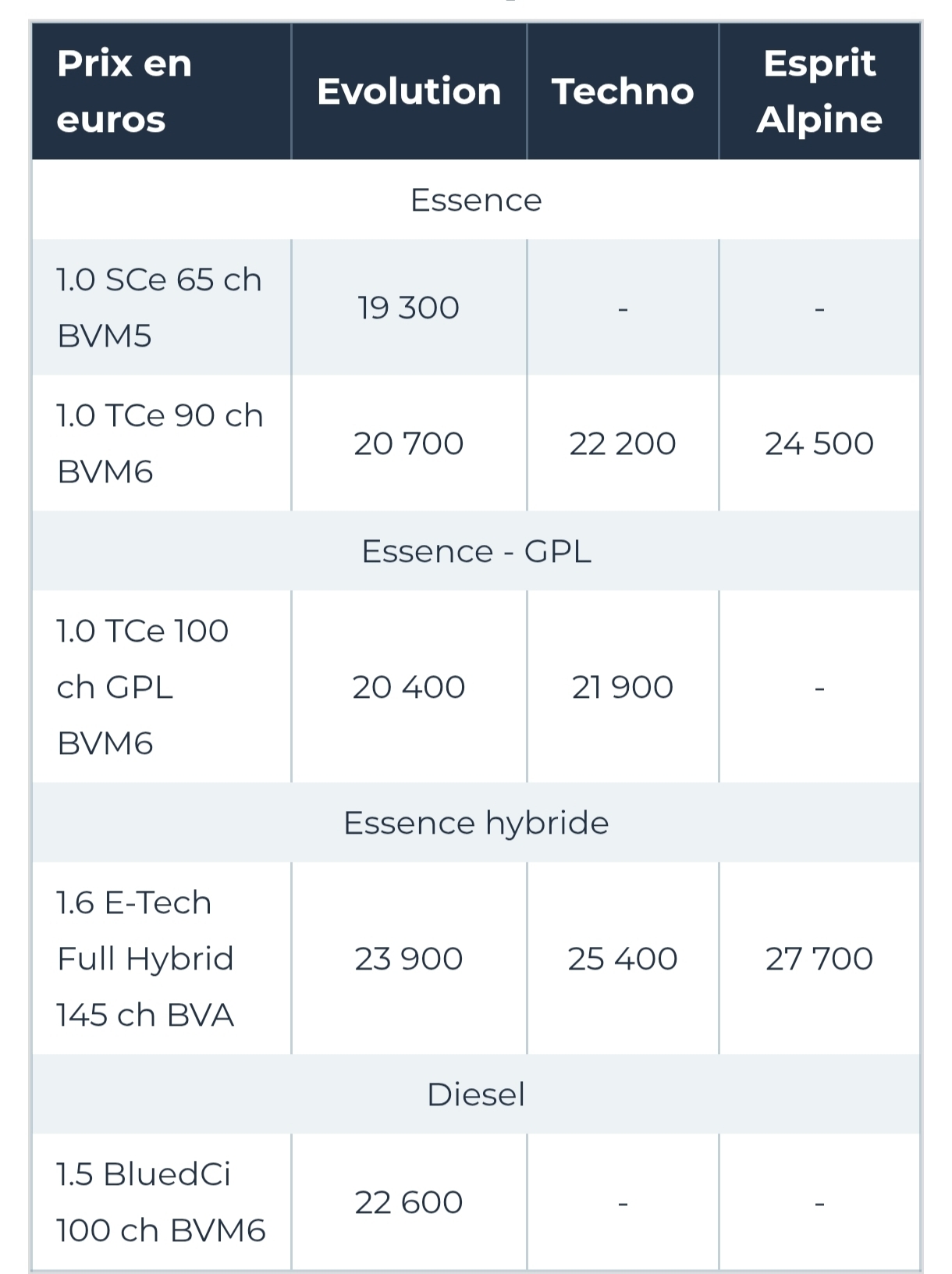Select the 22 200 Techno price
Screen dimensions: 952x1274
pos(623,443)
